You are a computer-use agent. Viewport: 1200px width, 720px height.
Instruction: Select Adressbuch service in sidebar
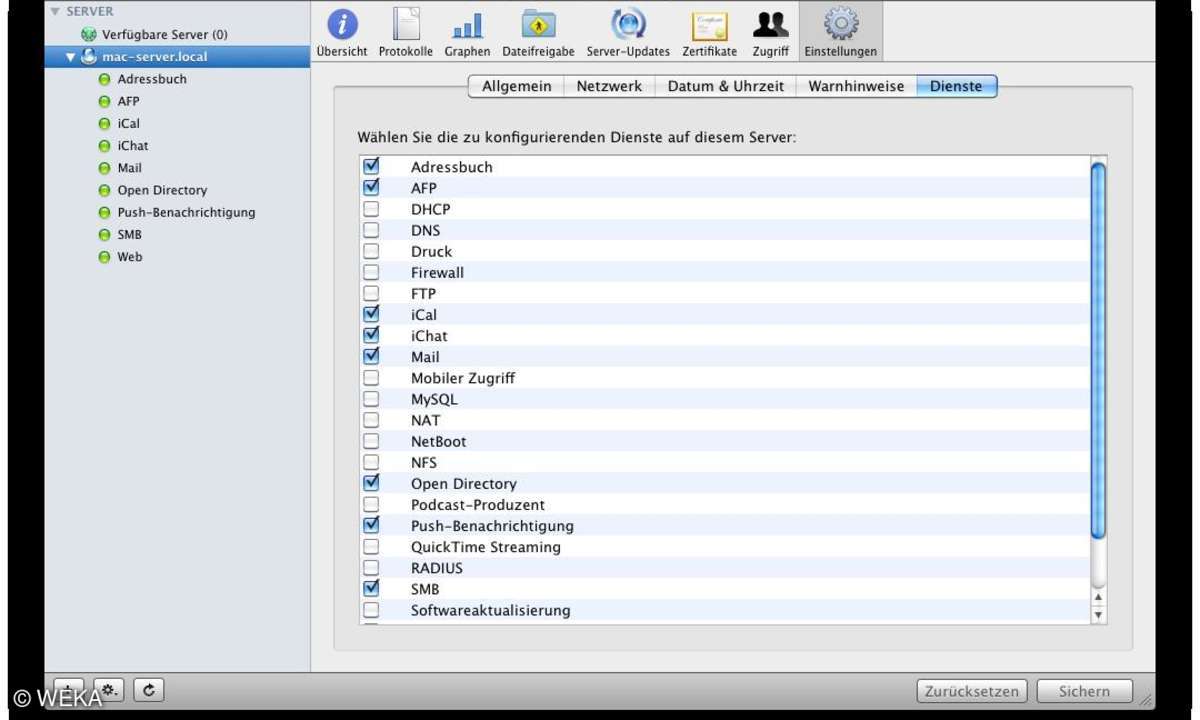coord(152,79)
